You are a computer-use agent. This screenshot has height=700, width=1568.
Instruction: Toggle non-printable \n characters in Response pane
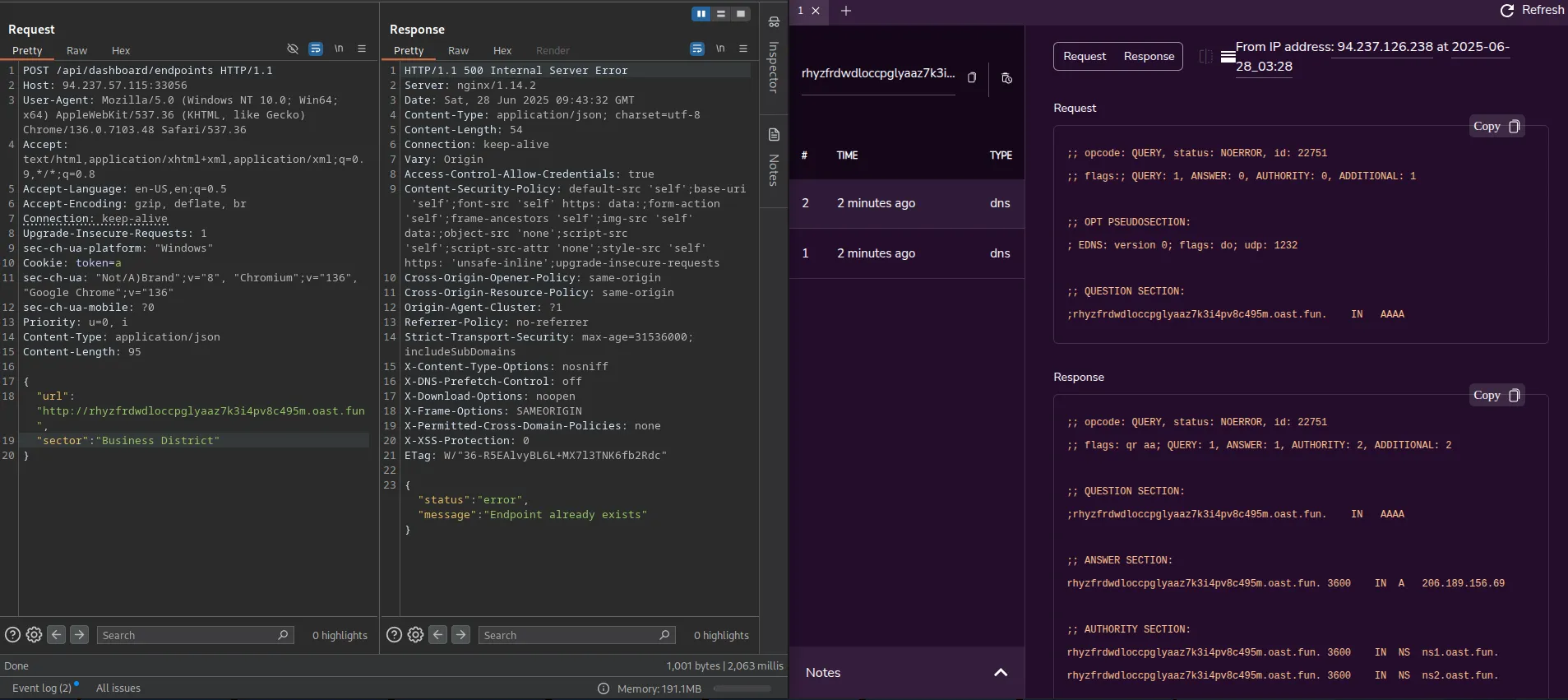pos(720,49)
